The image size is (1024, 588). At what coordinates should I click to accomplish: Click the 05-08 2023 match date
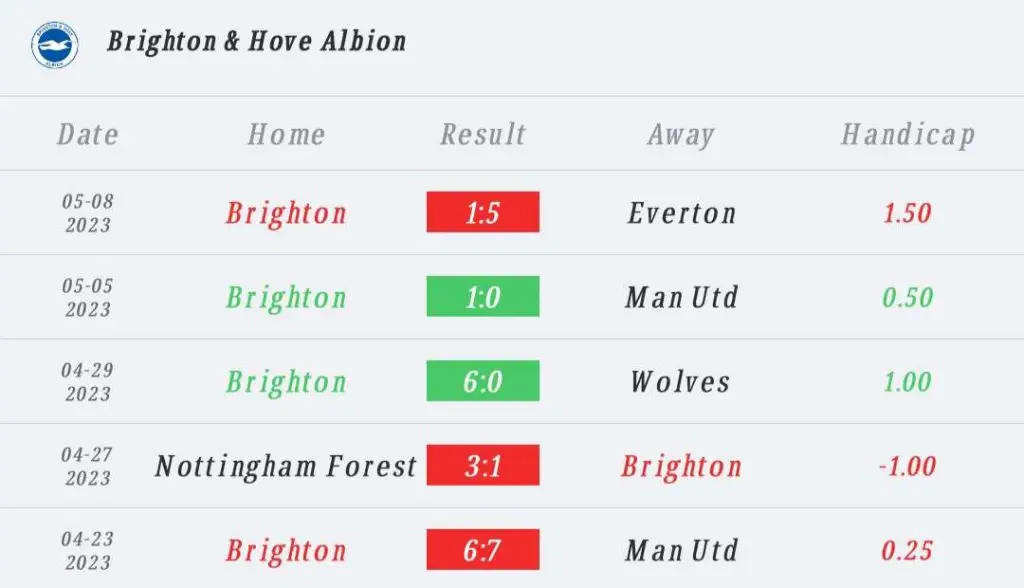point(88,213)
